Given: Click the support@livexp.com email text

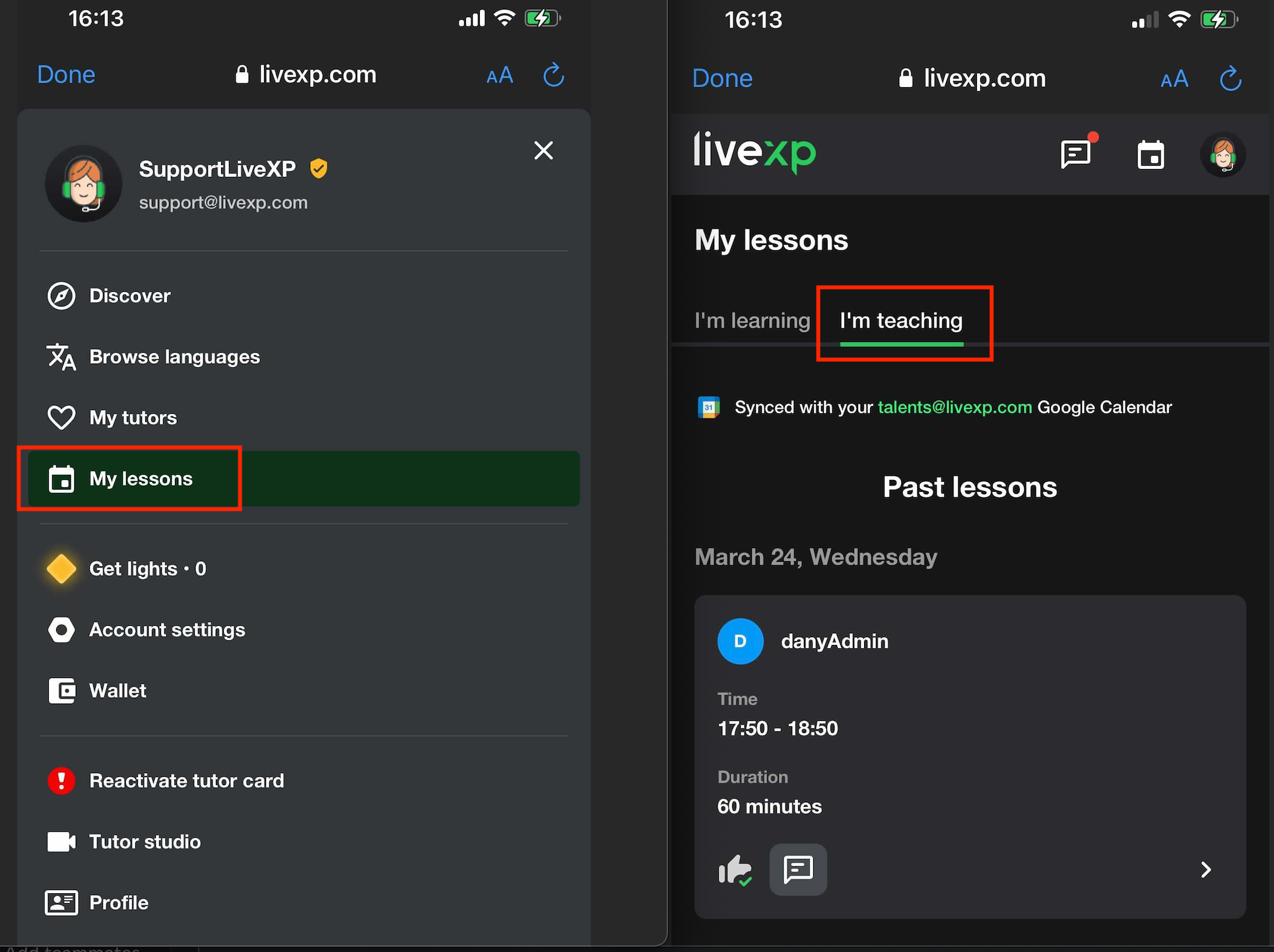Looking at the screenshot, I should [223, 203].
